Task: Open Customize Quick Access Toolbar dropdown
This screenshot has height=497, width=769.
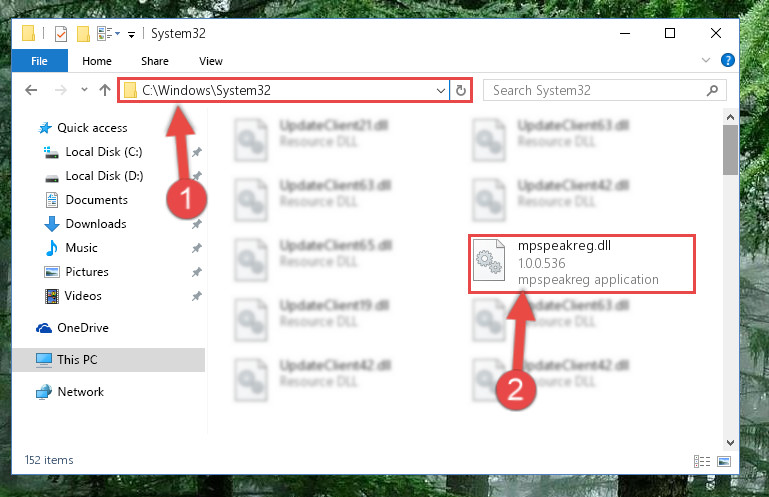Action: click(131, 34)
